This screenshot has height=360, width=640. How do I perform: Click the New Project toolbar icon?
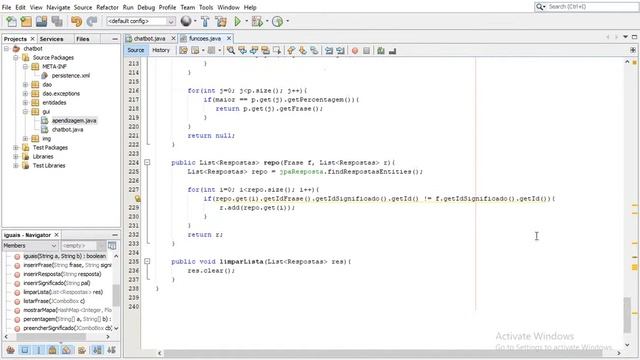click(x=26, y=21)
